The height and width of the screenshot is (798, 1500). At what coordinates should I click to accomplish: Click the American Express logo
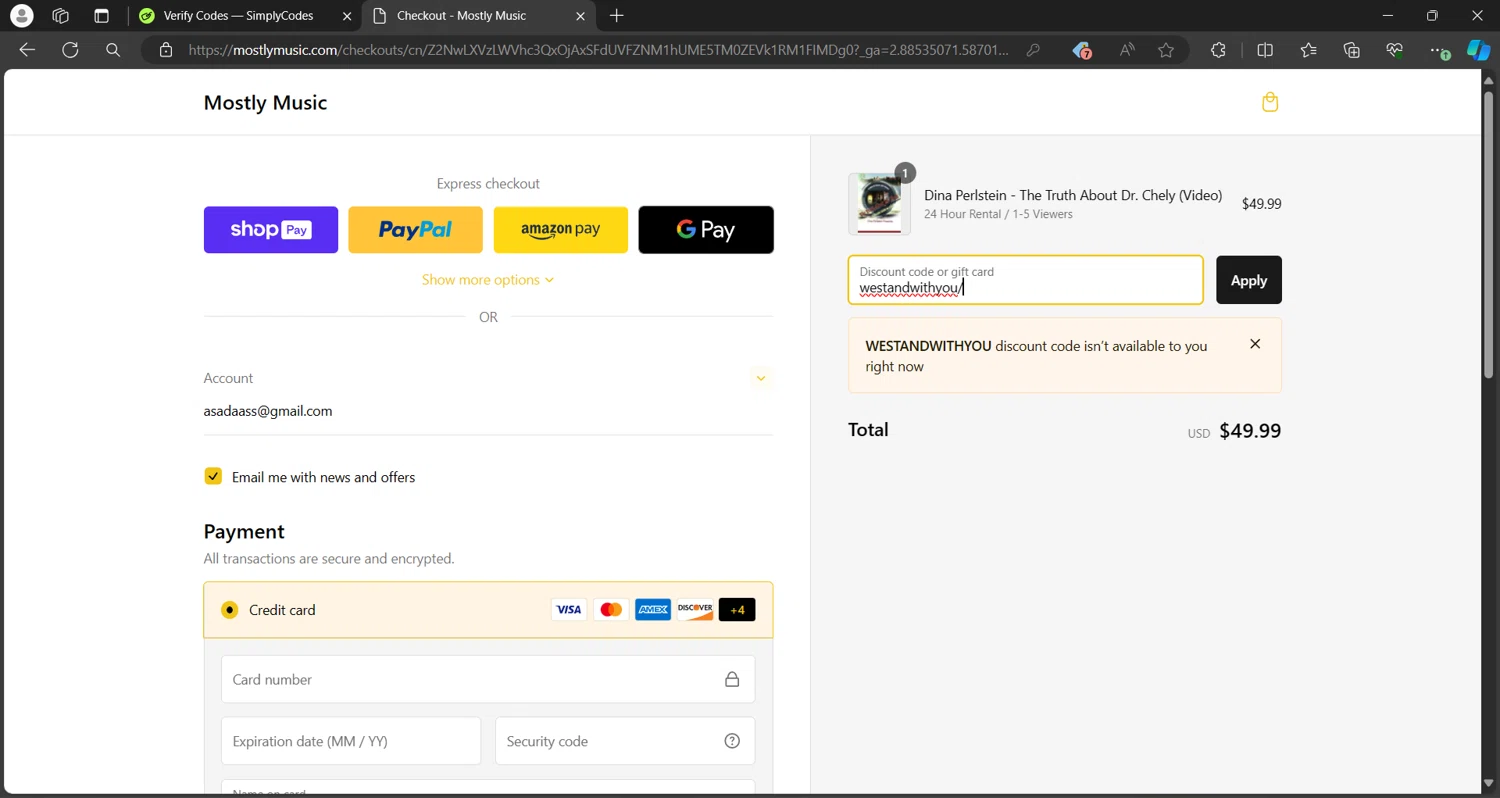coord(653,610)
